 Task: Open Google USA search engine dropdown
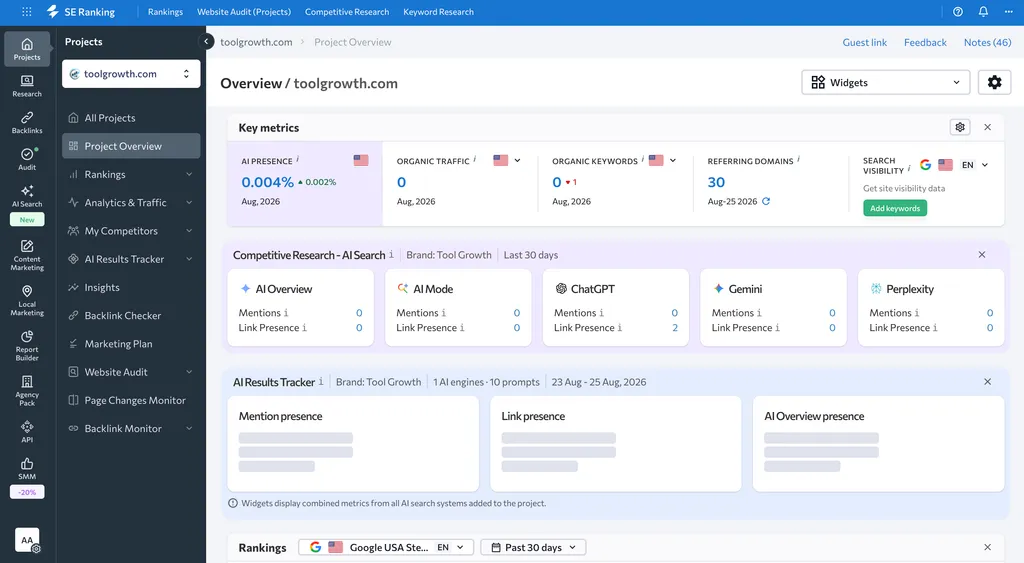tap(385, 547)
